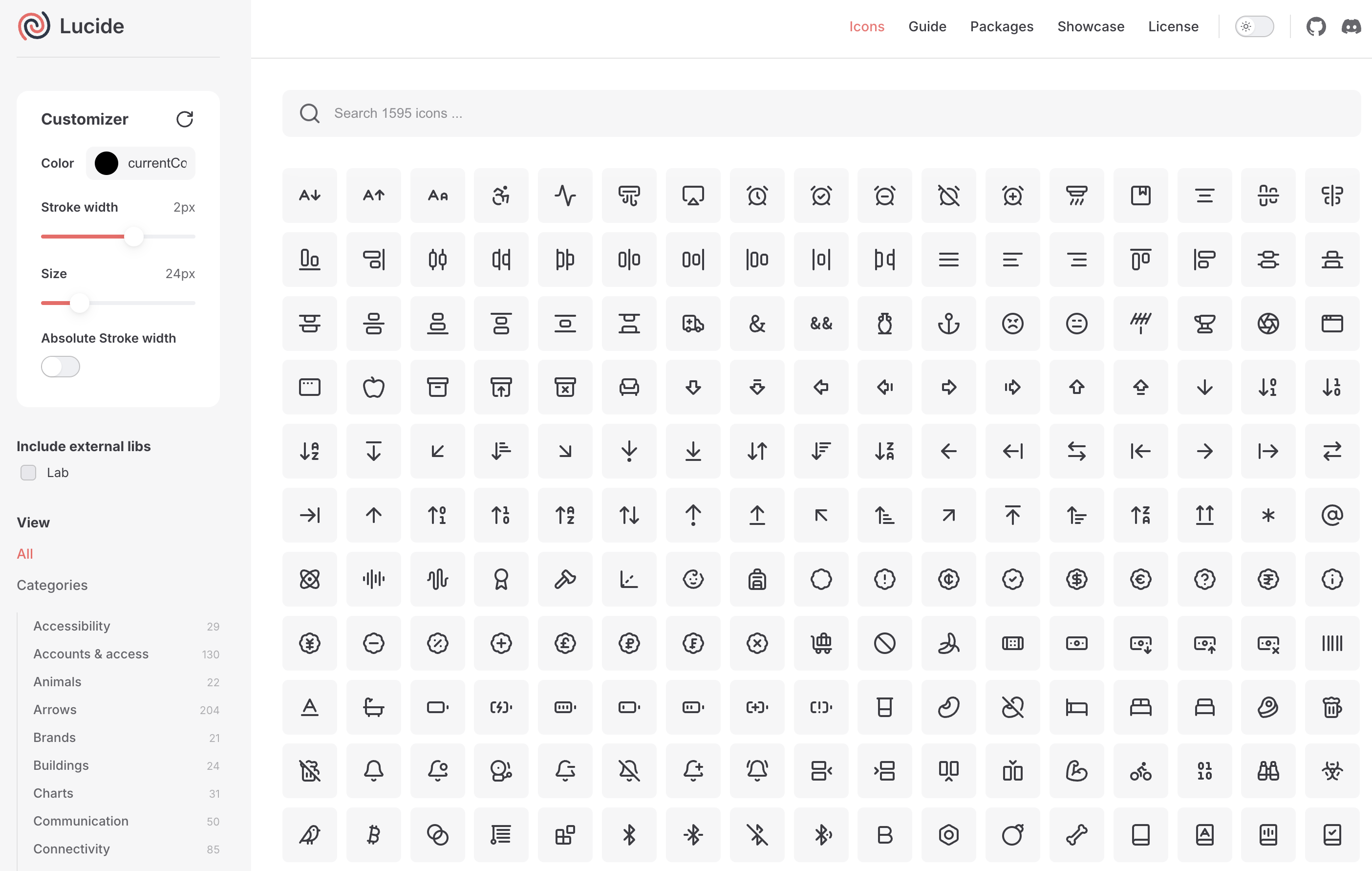This screenshot has height=871, width=1372.
Task: Open the Guide page
Action: (927, 26)
